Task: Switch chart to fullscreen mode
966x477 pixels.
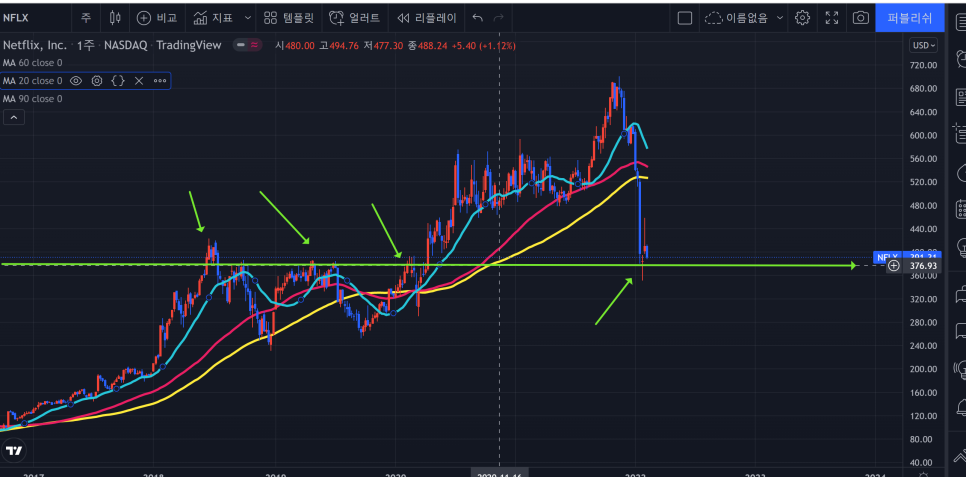Action: pyautogui.click(x=832, y=18)
